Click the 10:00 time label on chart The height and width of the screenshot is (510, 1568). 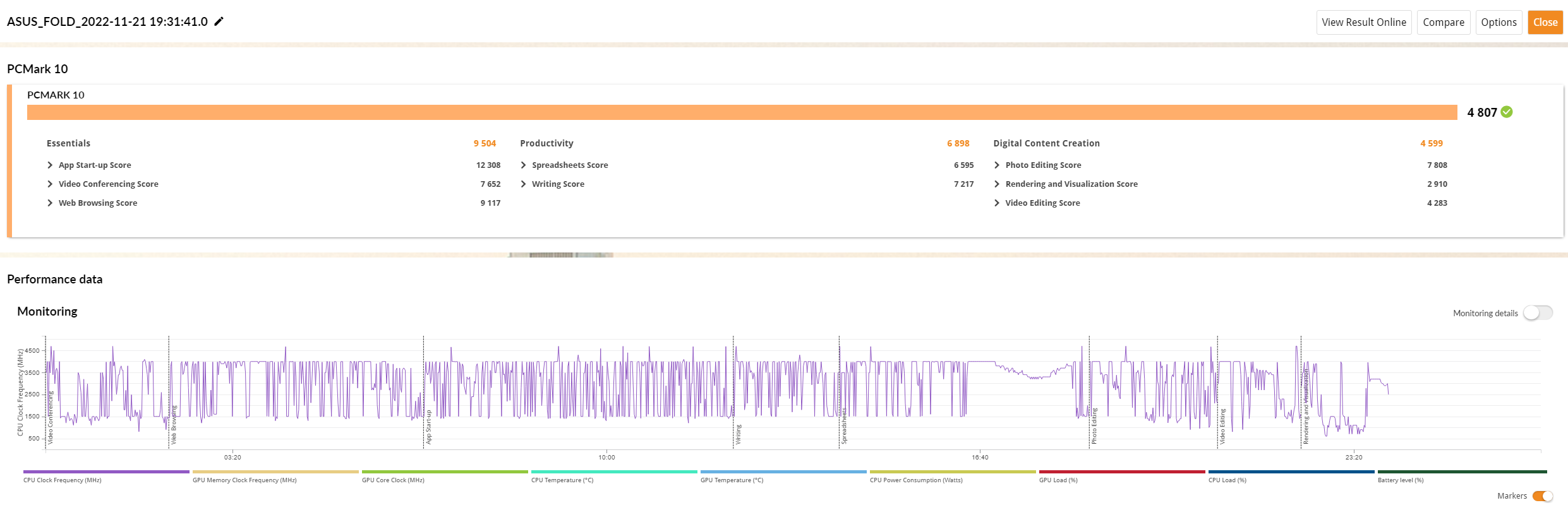606,457
